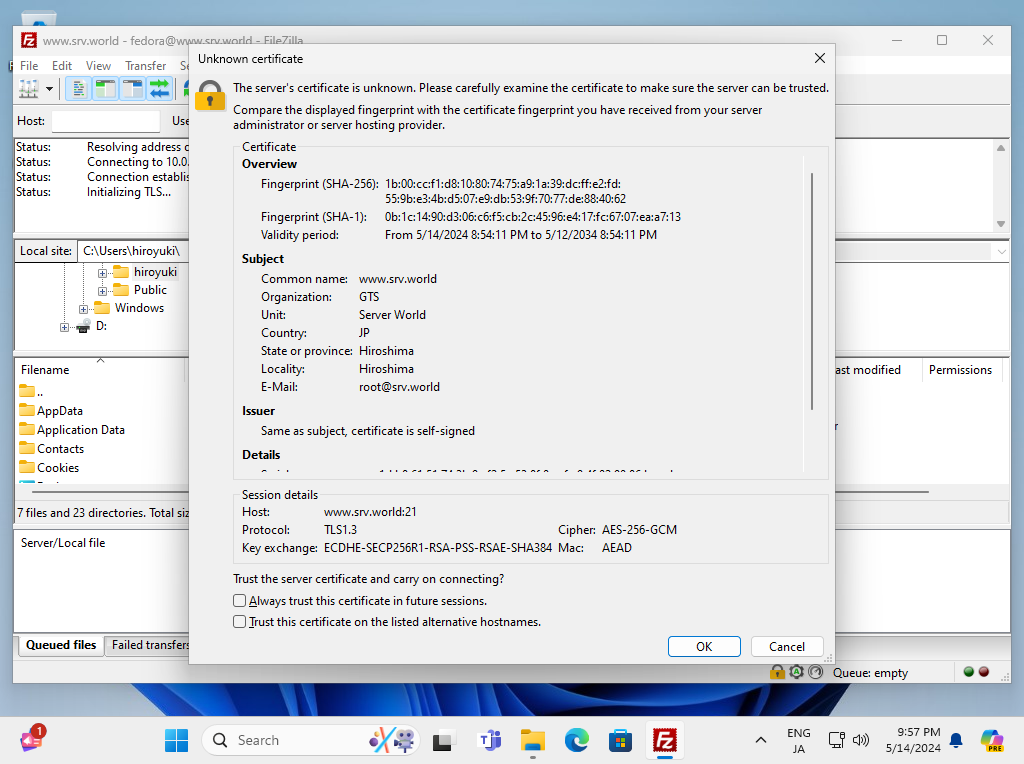Select the Cookies folder in file list
Image resolution: width=1024 pixels, height=764 pixels.
coord(57,468)
